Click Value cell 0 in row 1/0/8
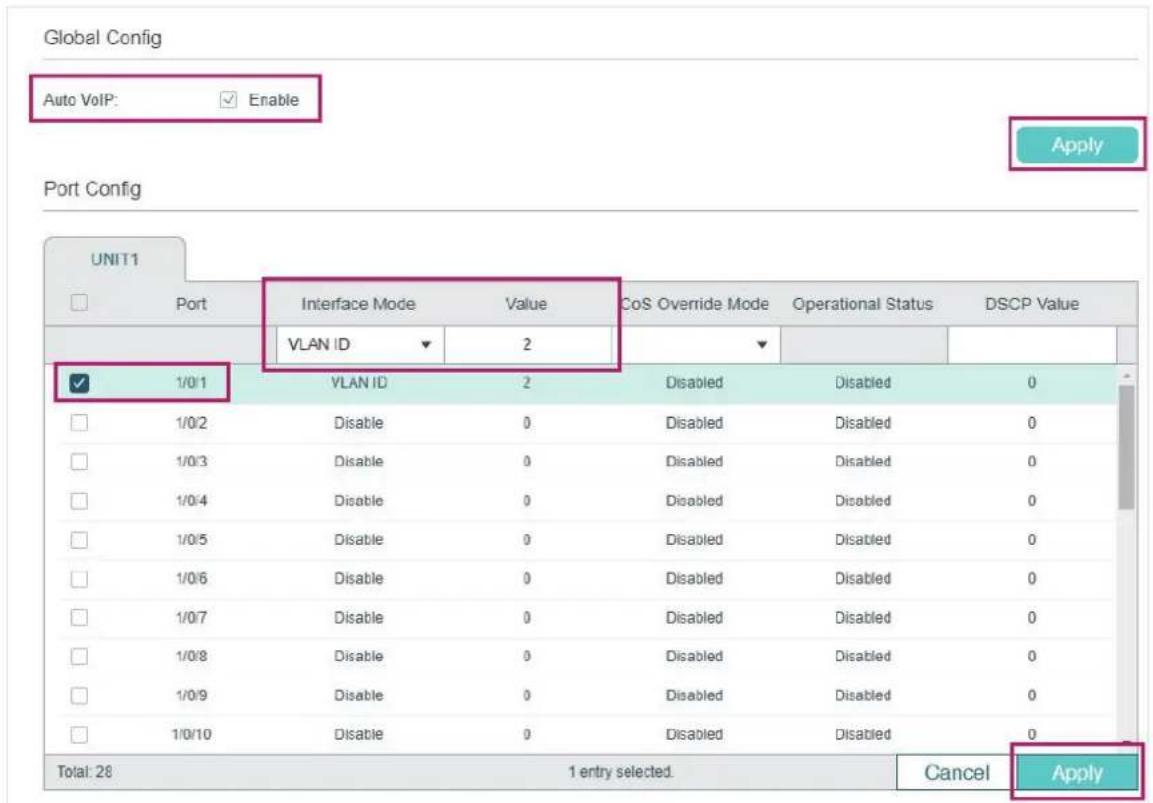The image size is (1153, 803). tap(526, 657)
